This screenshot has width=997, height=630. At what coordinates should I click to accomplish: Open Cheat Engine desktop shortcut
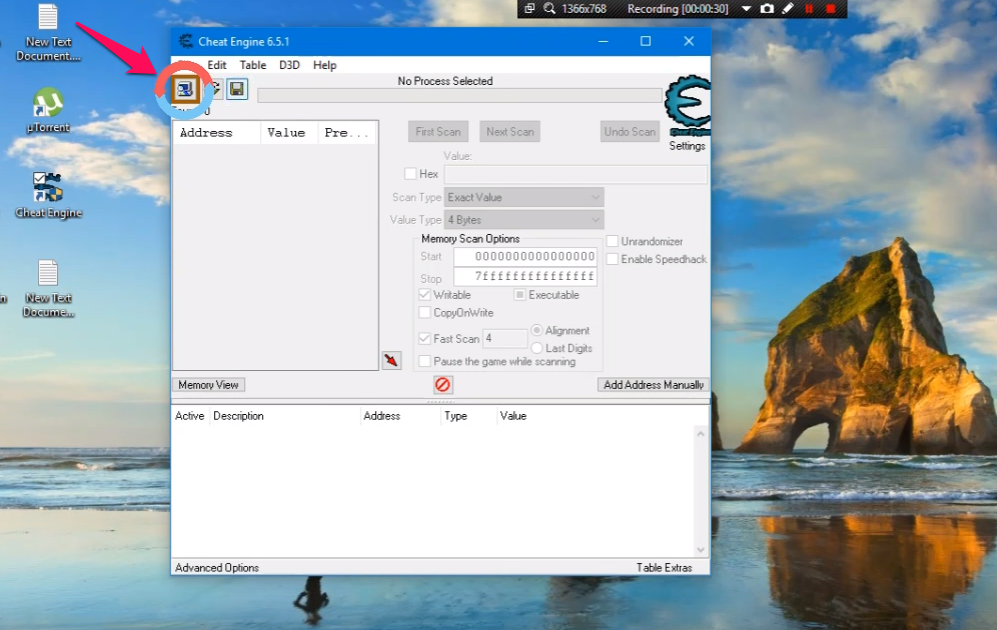[48, 195]
